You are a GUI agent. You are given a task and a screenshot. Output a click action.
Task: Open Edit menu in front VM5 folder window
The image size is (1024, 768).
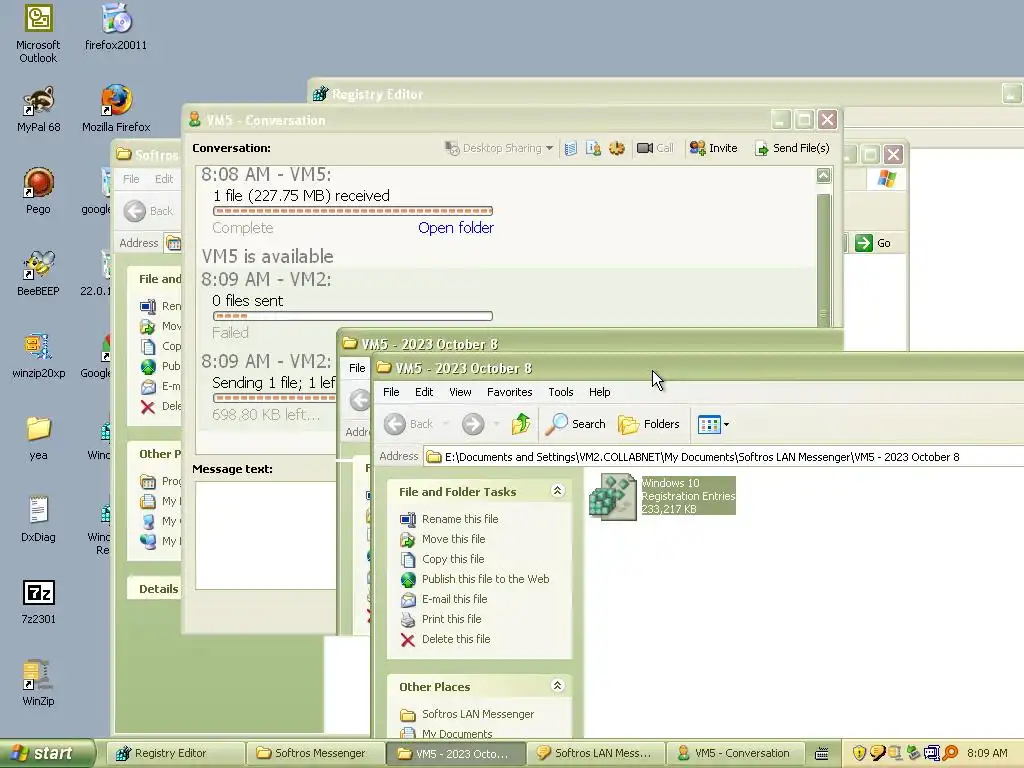pyautogui.click(x=424, y=392)
